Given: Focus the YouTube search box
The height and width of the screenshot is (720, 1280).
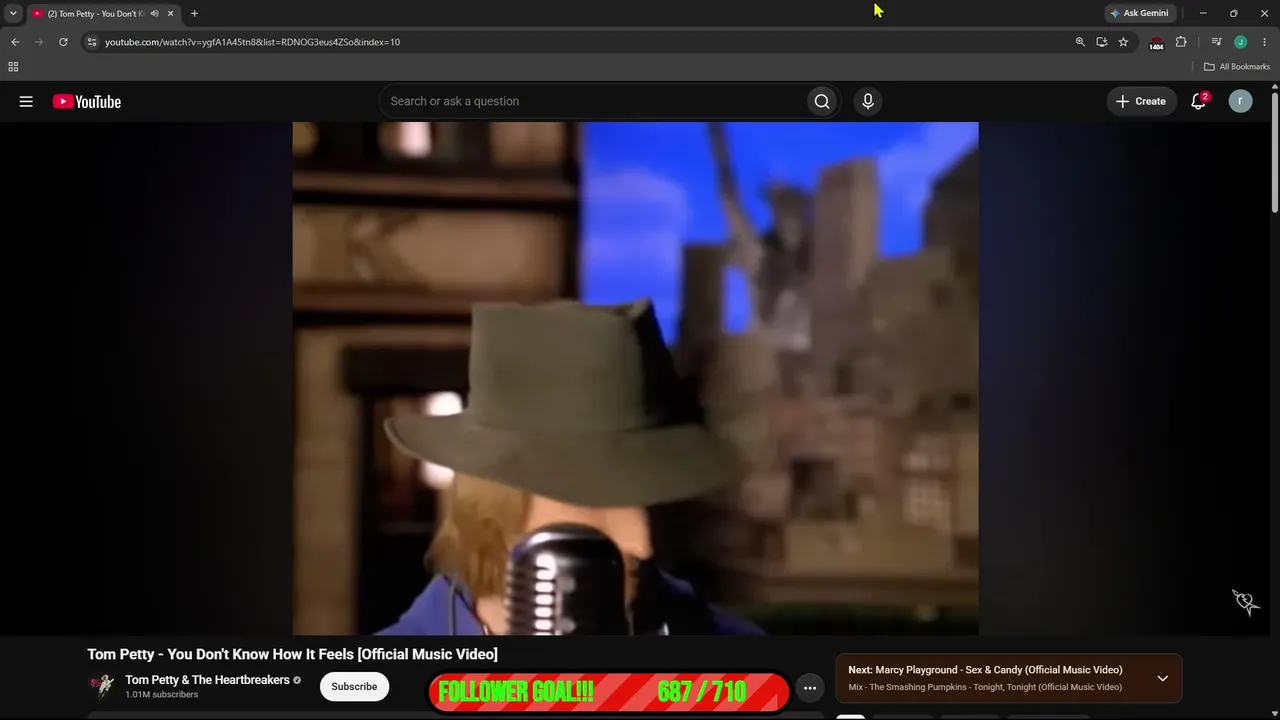Looking at the screenshot, I should pos(593,101).
